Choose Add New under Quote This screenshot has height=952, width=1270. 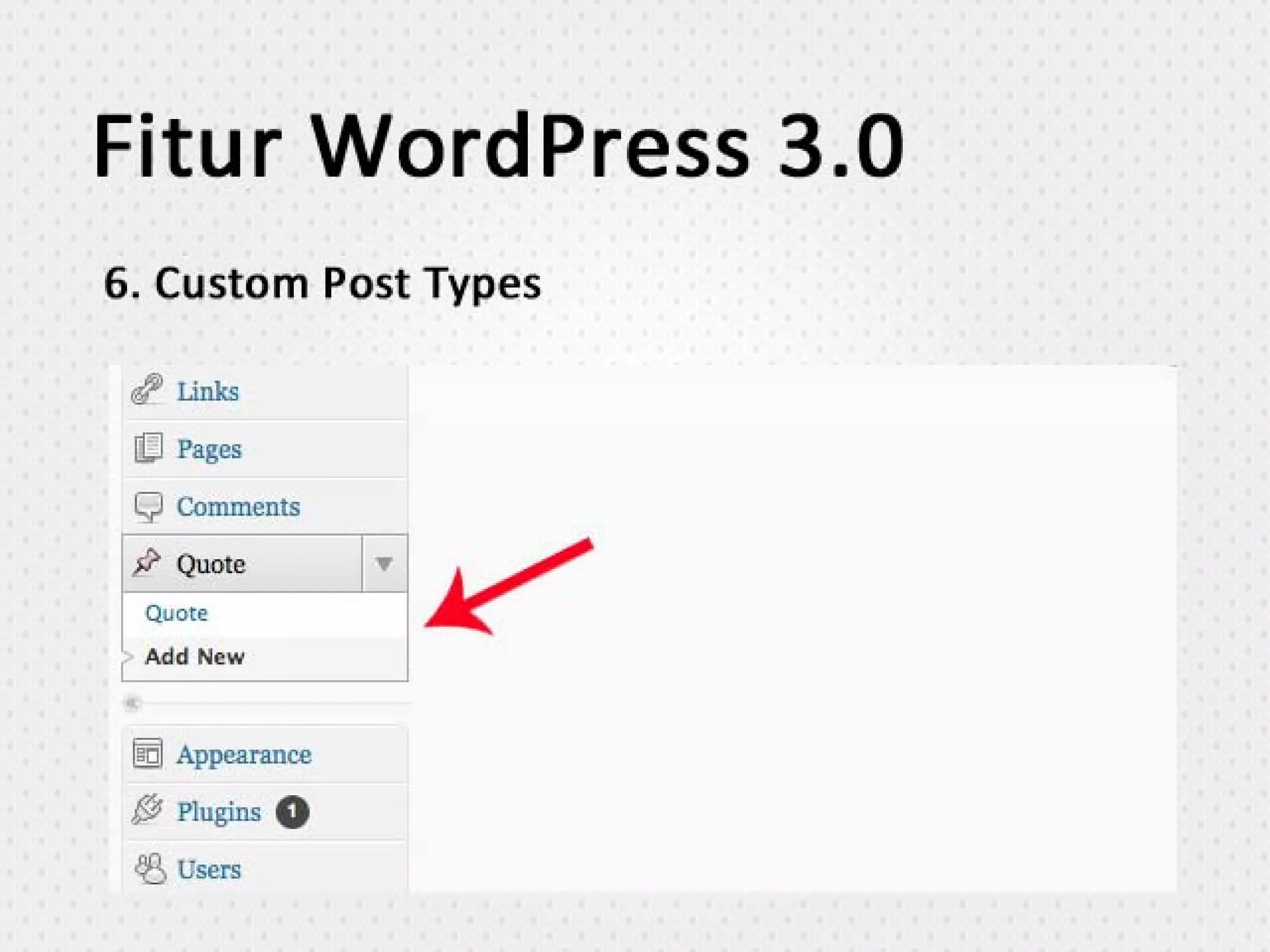[x=195, y=656]
